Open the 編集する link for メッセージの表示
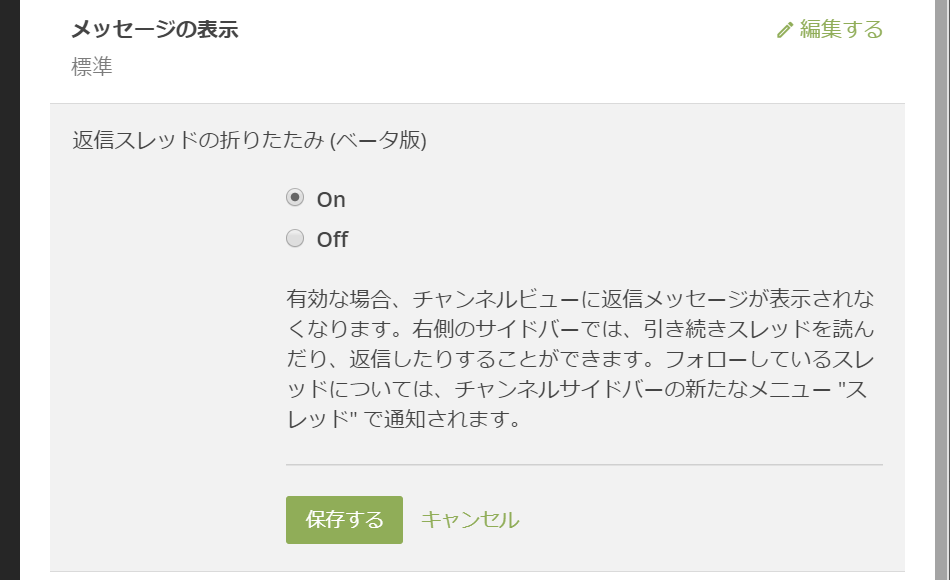The width and height of the screenshot is (950, 580). click(830, 29)
